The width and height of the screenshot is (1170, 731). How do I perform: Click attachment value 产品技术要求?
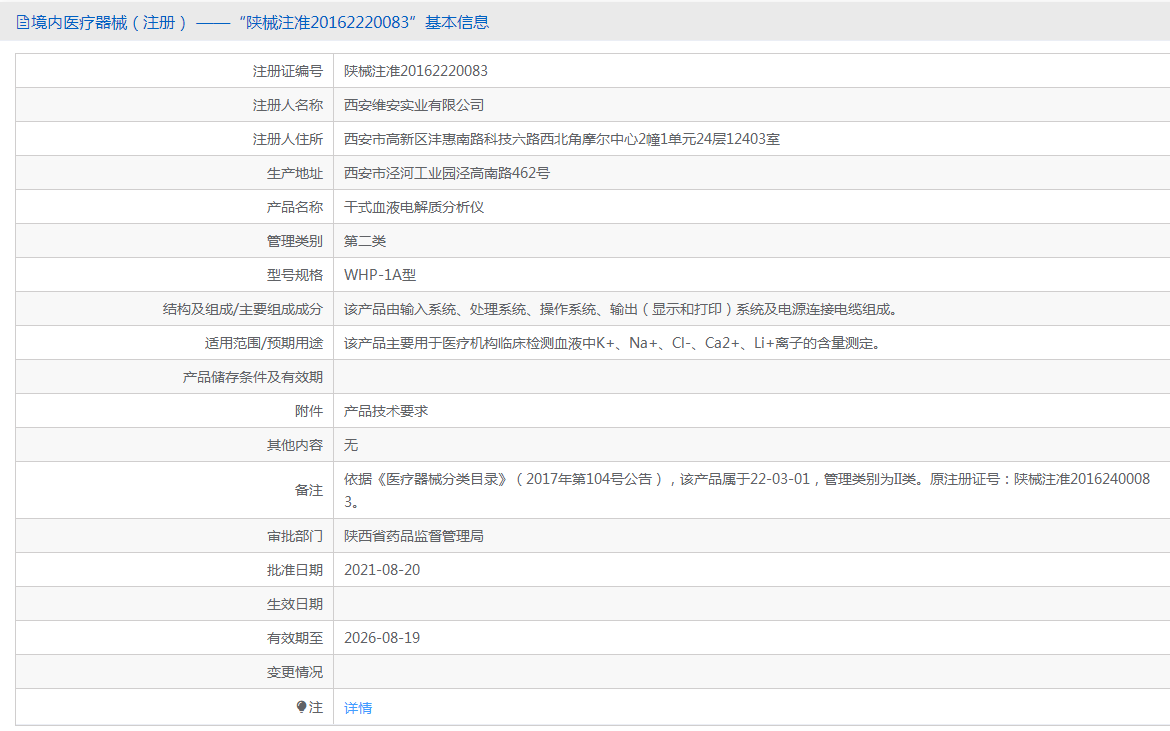pos(386,411)
